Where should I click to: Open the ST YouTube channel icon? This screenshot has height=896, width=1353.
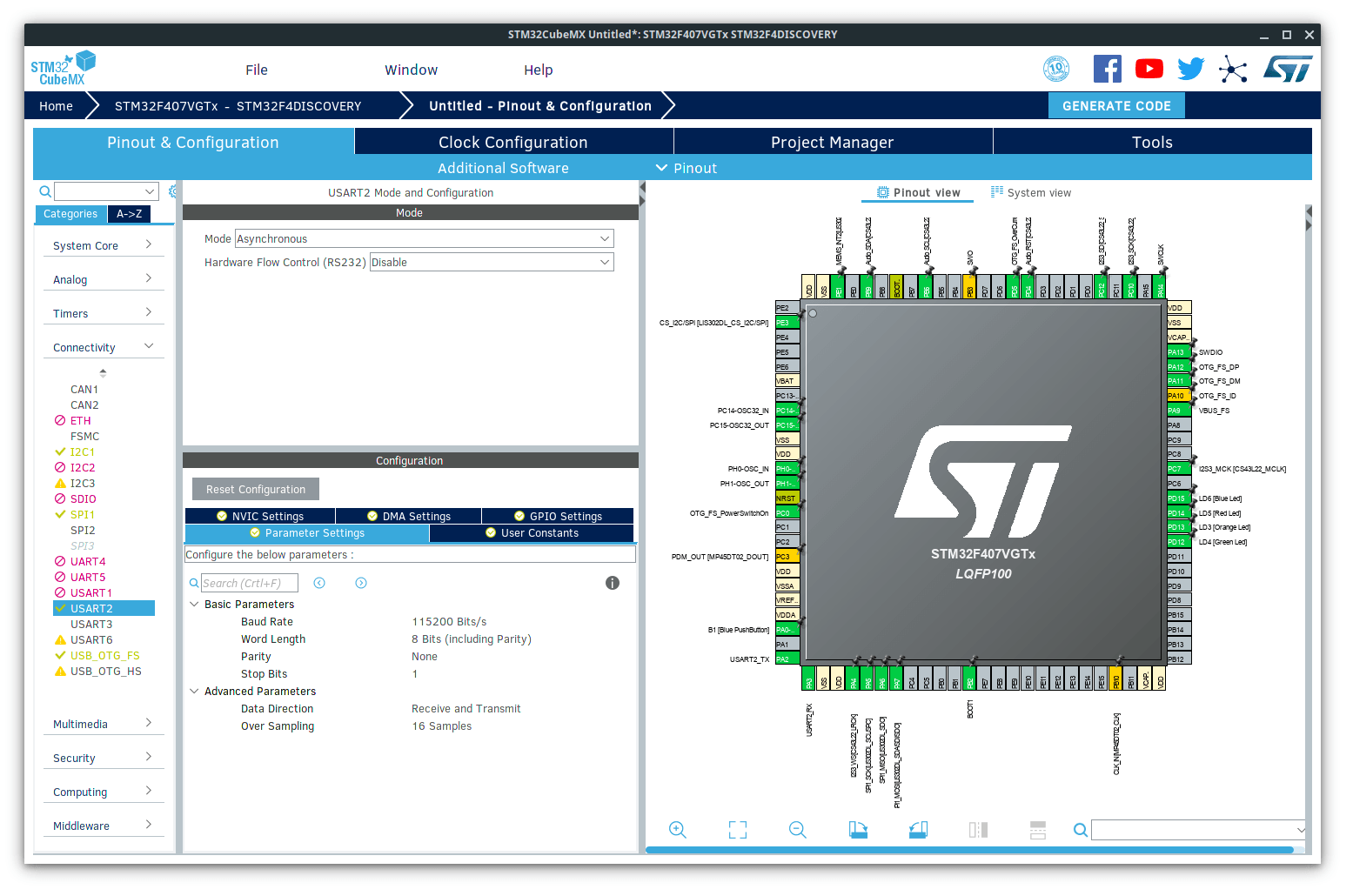[x=1149, y=69]
